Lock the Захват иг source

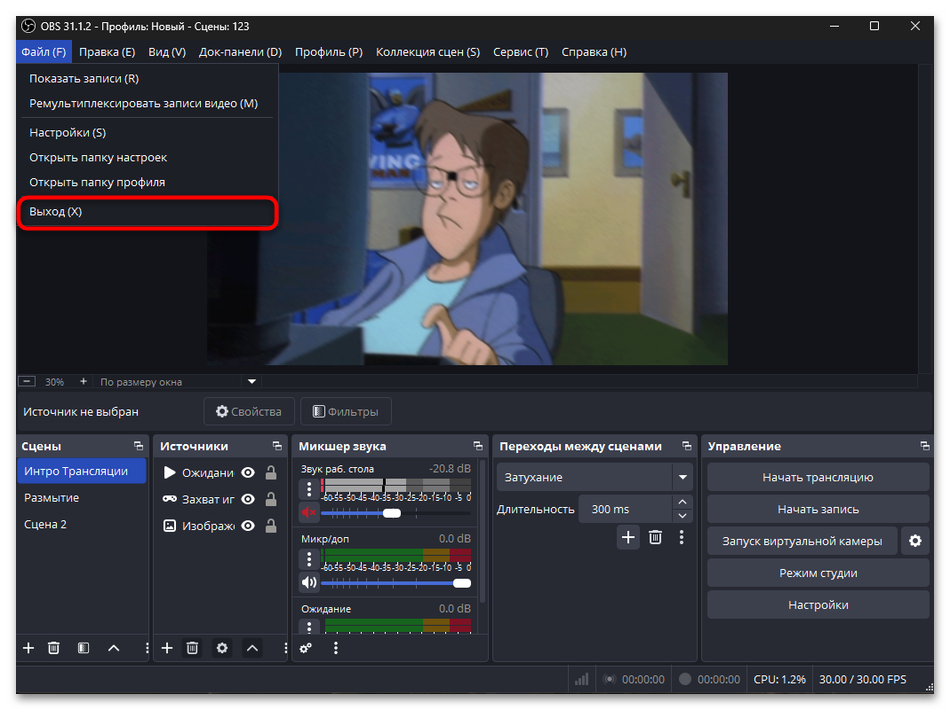click(x=271, y=499)
